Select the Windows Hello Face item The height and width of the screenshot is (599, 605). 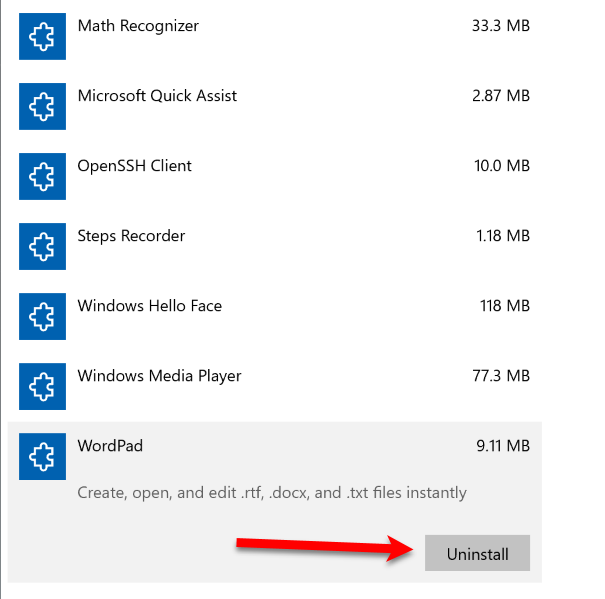click(x=149, y=306)
